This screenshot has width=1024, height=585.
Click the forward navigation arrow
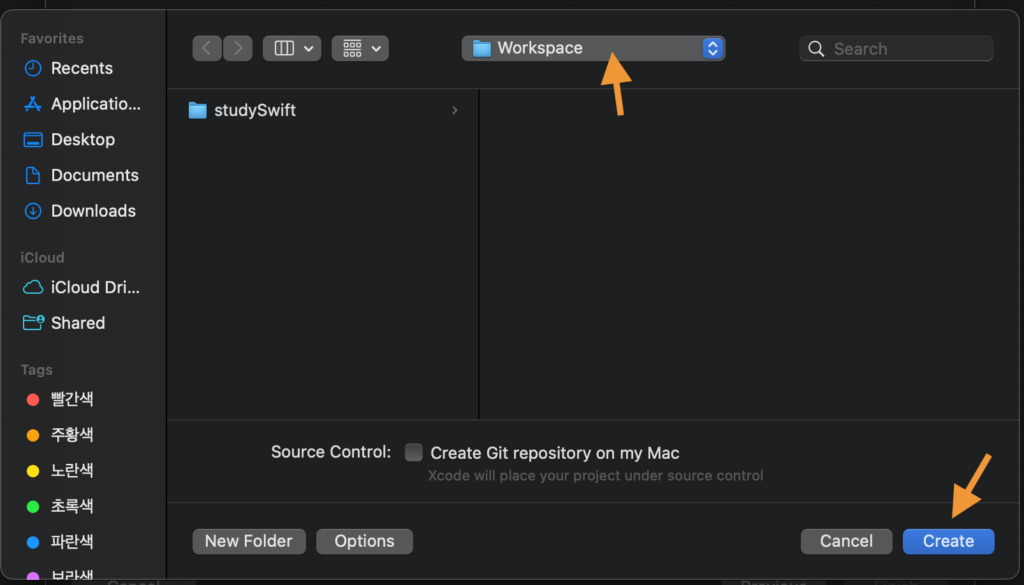238,48
